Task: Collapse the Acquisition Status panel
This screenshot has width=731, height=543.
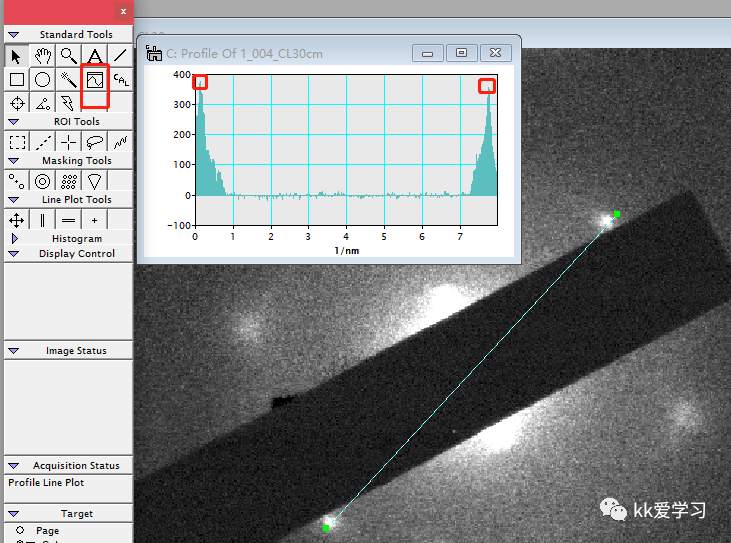Action: (13, 466)
